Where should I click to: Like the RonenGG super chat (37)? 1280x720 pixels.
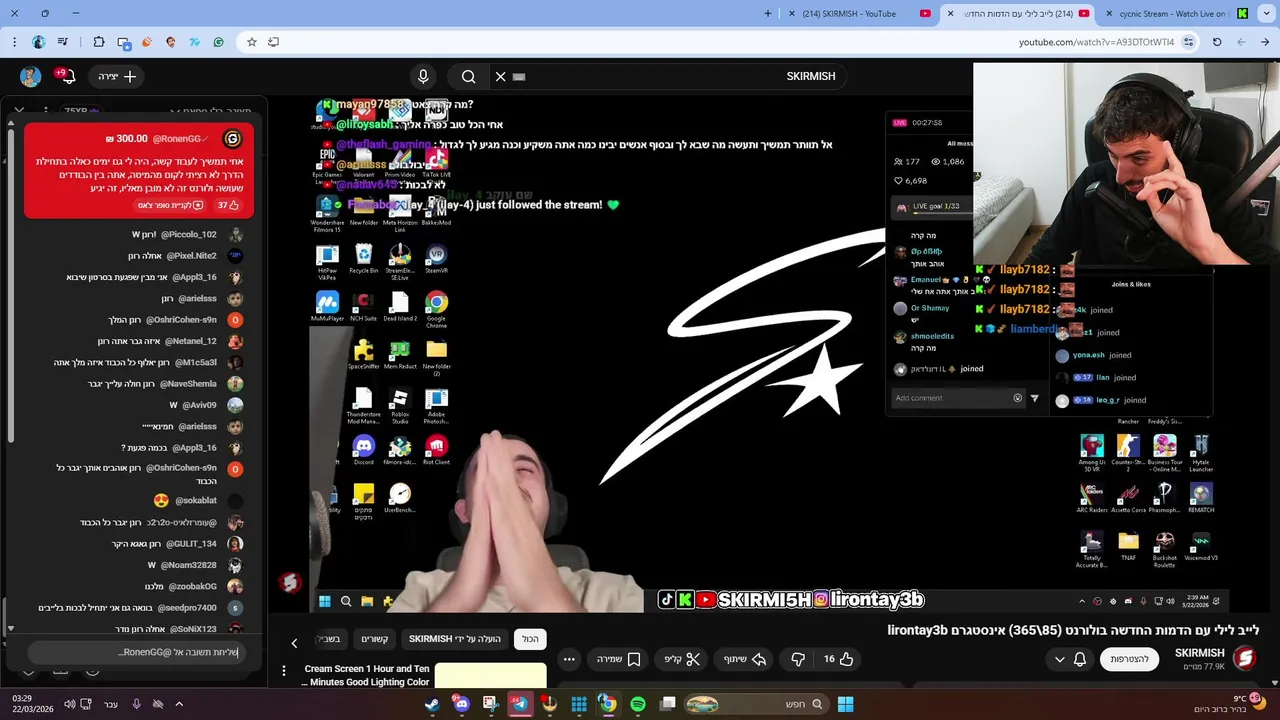point(229,205)
